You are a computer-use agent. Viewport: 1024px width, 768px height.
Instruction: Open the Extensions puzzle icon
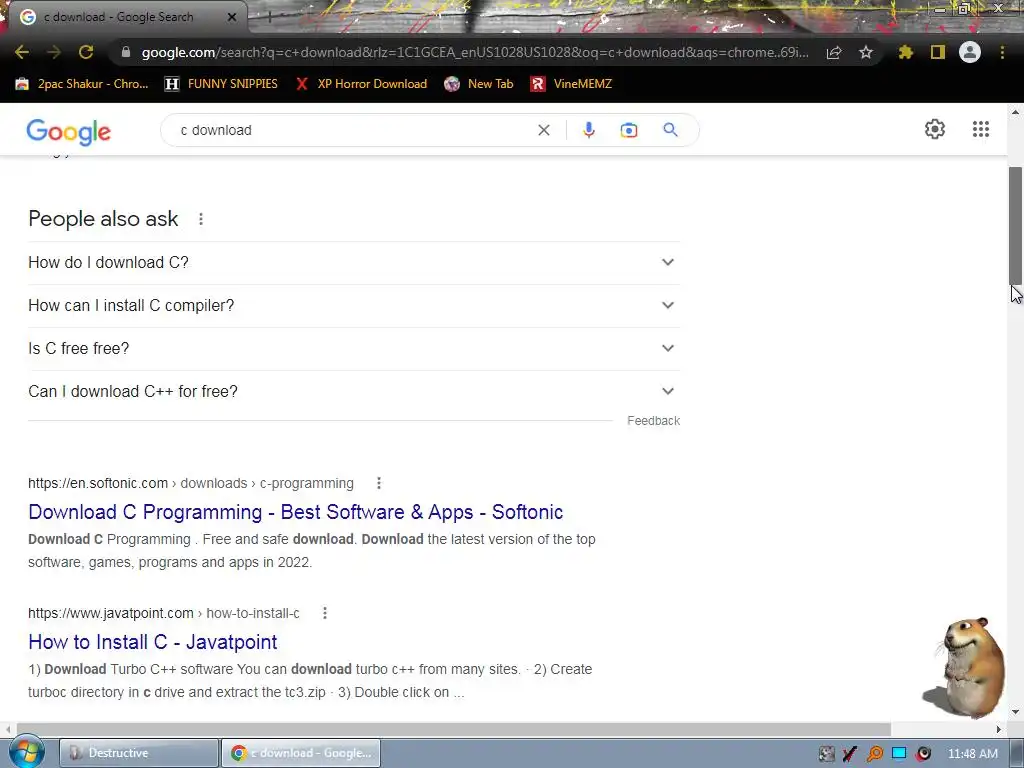906,52
